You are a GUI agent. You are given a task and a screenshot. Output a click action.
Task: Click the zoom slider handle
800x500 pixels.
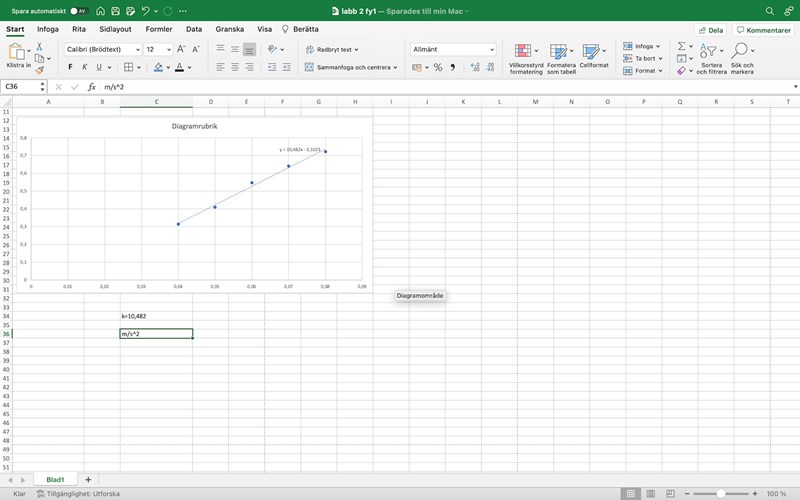point(722,494)
